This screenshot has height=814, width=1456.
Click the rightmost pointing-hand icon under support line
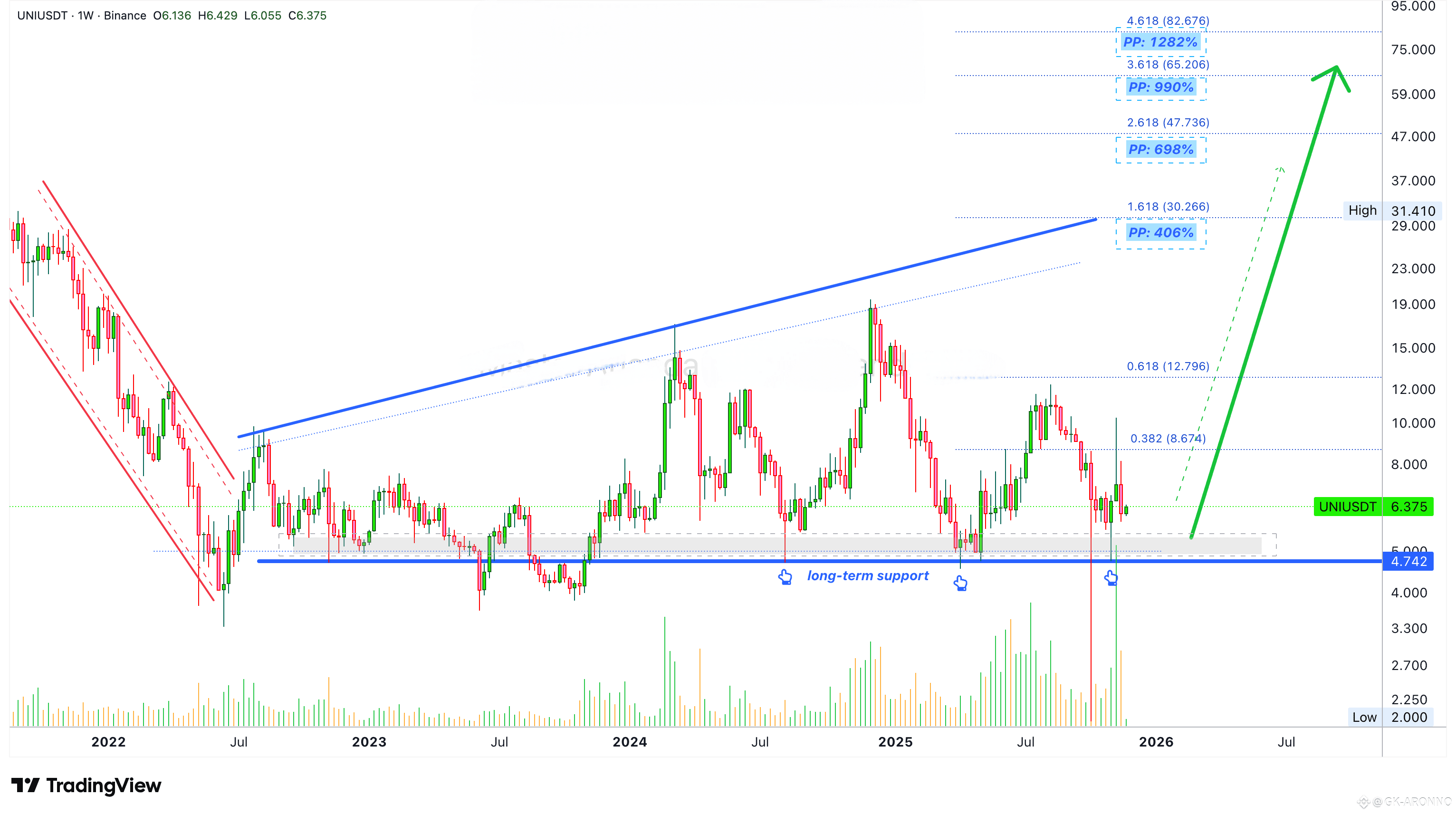(1111, 578)
